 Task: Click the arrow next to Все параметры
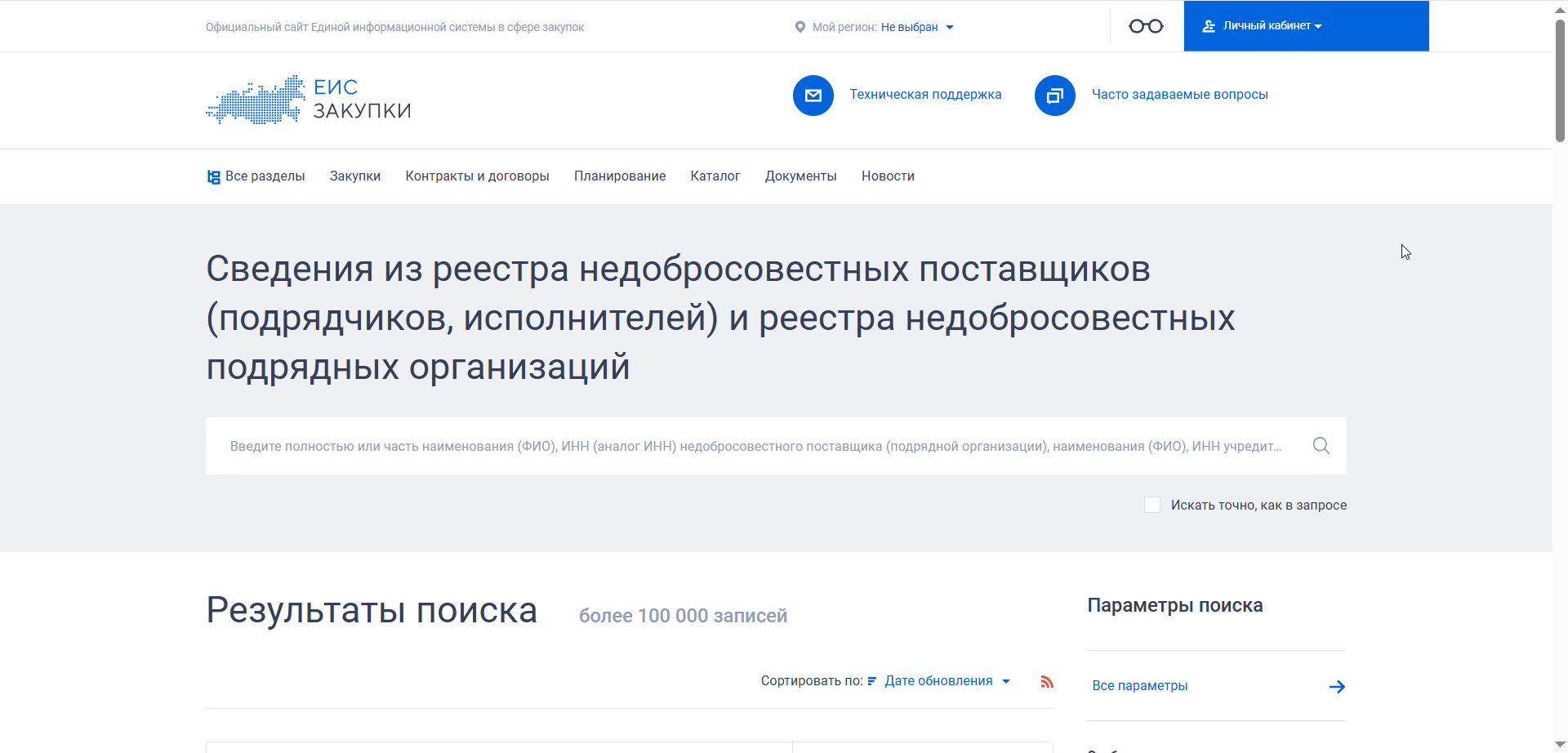[1337, 687]
